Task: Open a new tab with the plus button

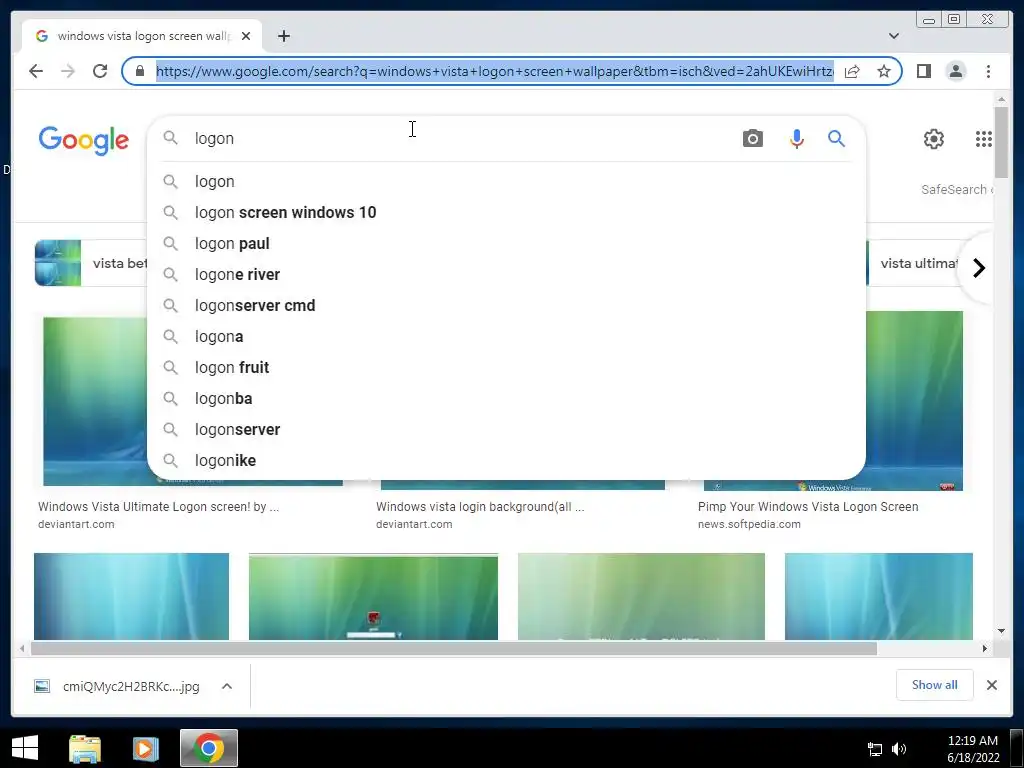Action: (283, 36)
